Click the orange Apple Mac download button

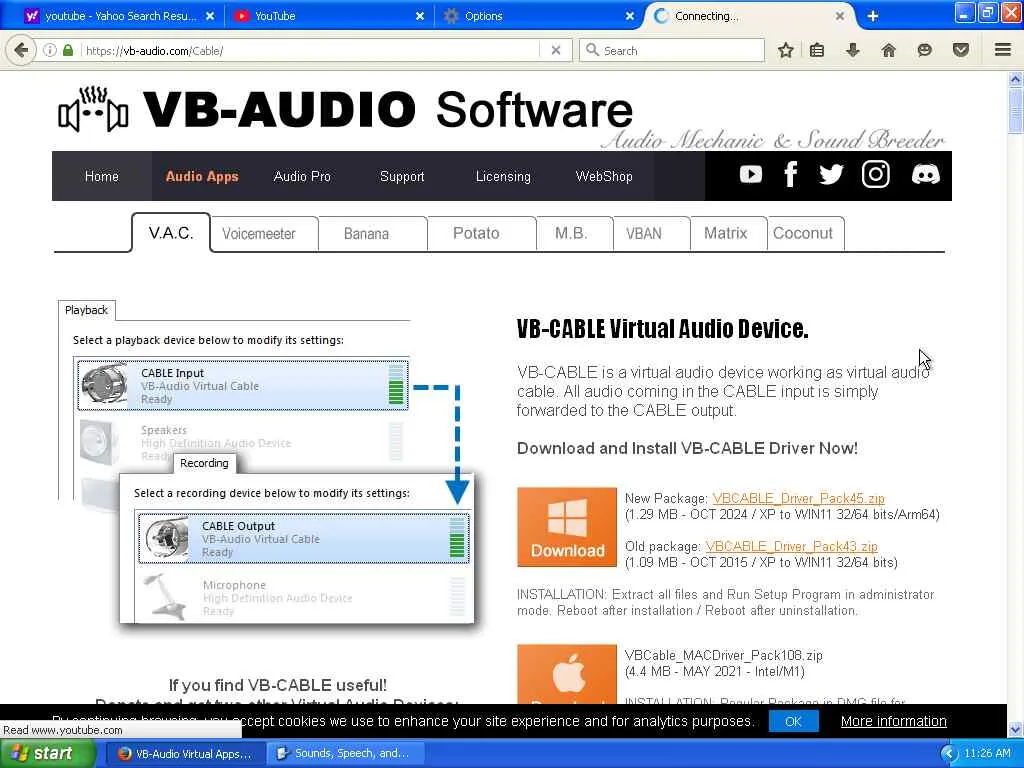click(567, 674)
